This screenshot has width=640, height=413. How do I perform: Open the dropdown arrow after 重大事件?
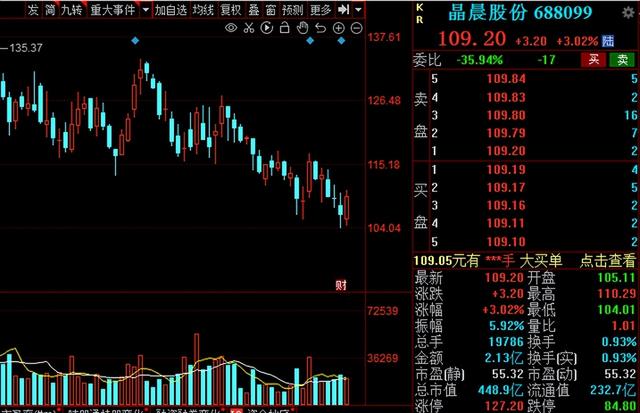(x=145, y=10)
